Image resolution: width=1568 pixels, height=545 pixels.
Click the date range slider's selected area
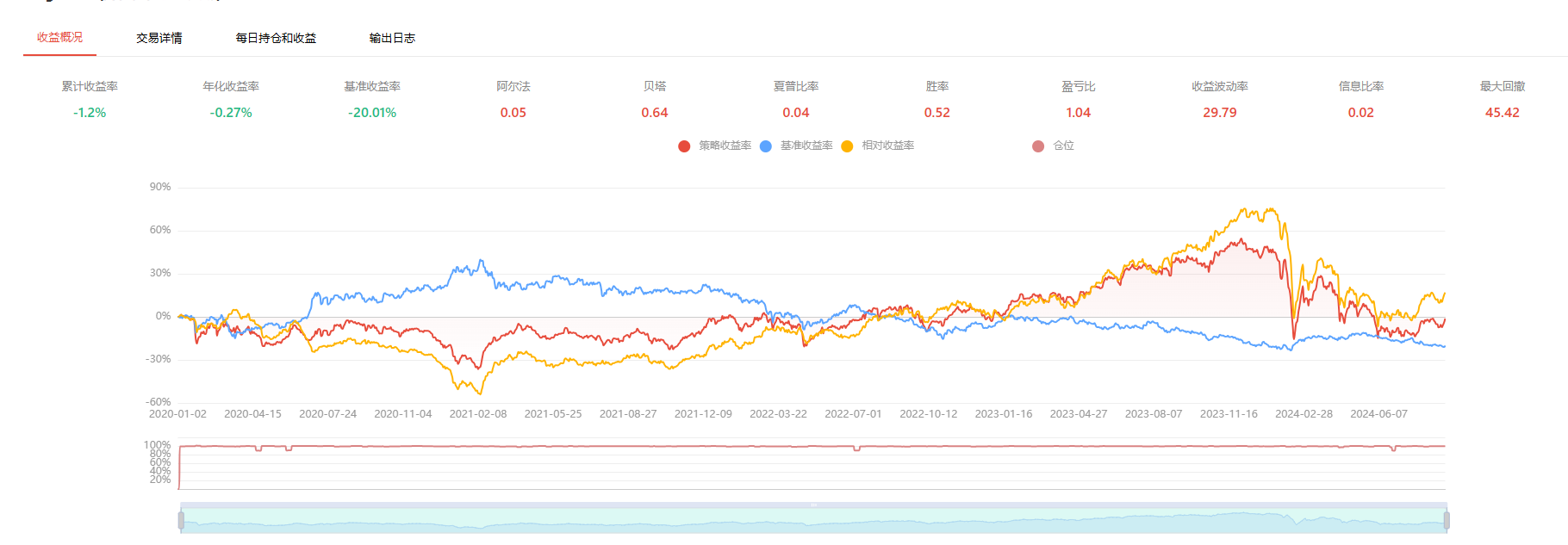coord(813,520)
